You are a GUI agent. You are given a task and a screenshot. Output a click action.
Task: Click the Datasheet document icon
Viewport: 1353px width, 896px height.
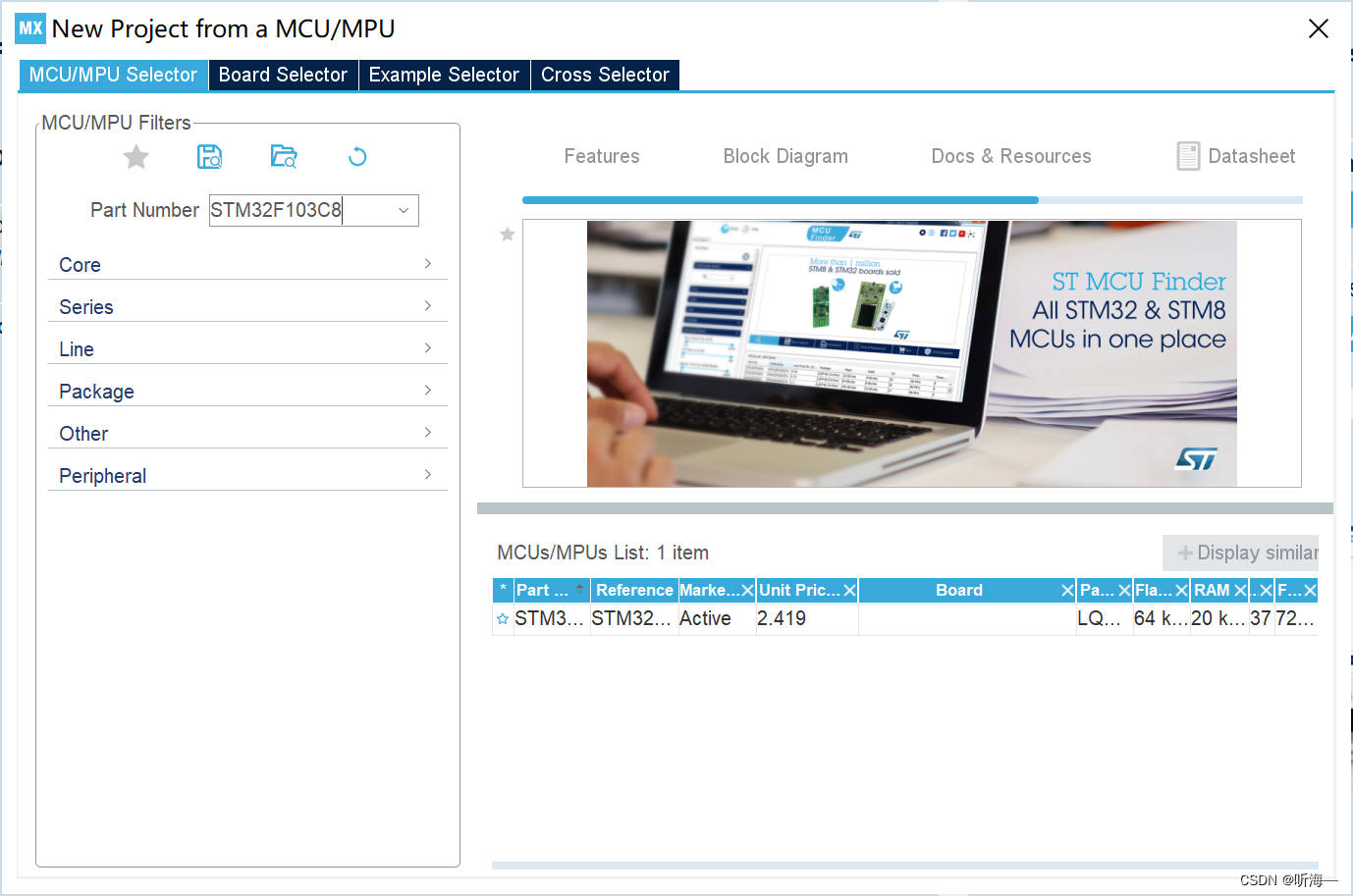[x=1188, y=156]
